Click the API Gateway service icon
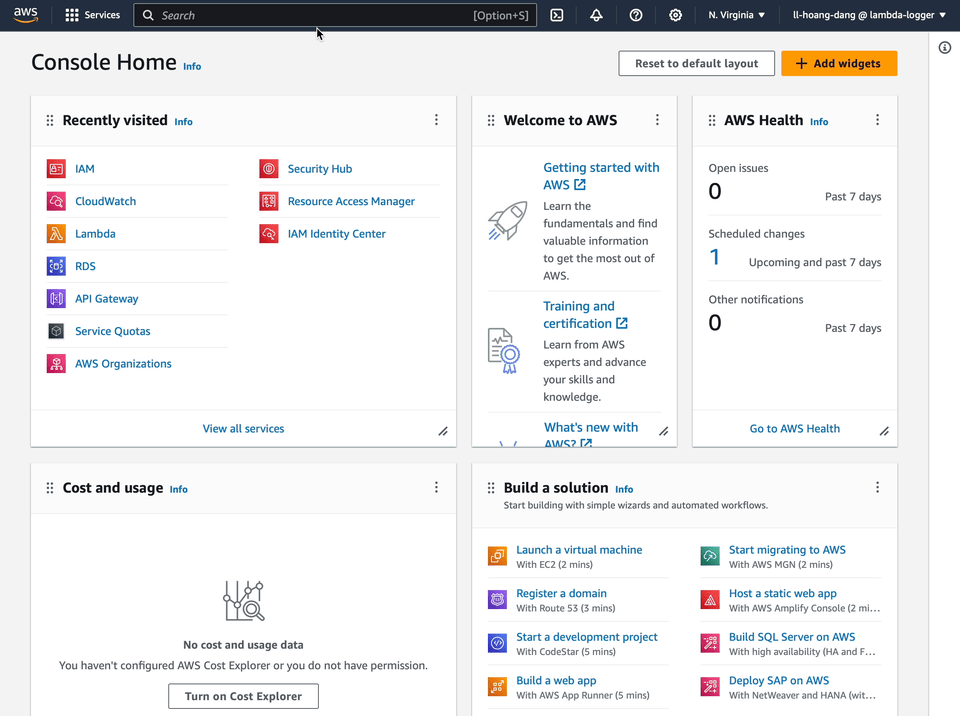 (x=56, y=298)
